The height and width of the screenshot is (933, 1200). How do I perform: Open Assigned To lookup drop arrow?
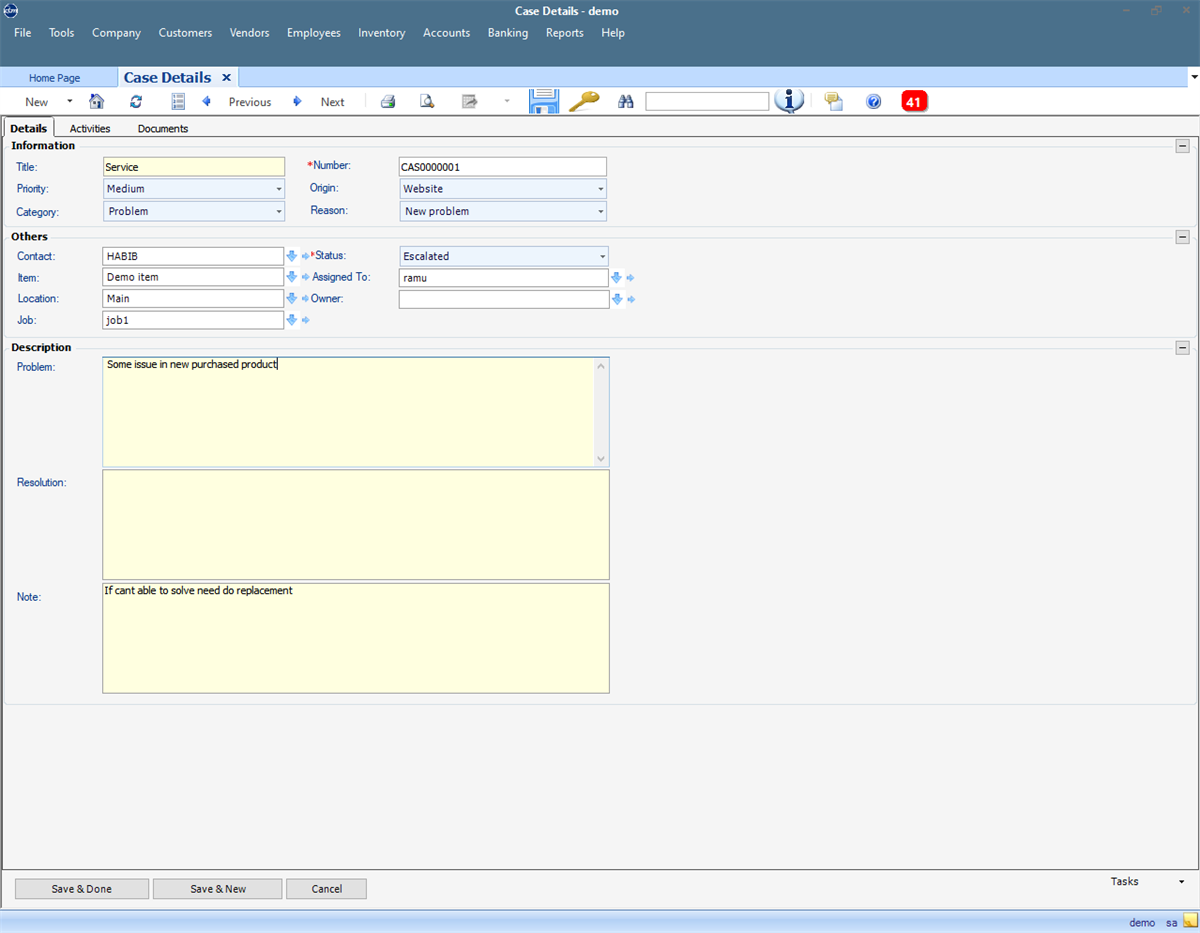617,277
